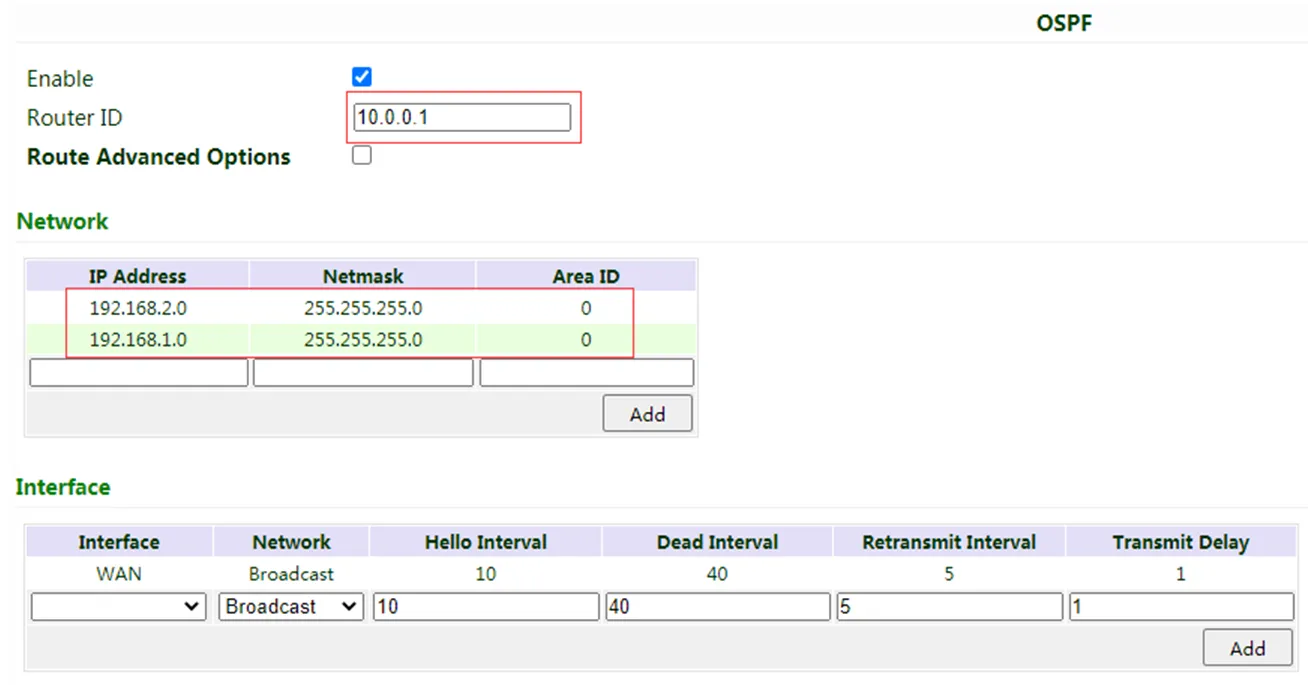Image resolution: width=1308 pixels, height=685 pixels.
Task: Click the Area ID column header
Action: tap(586, 276)
